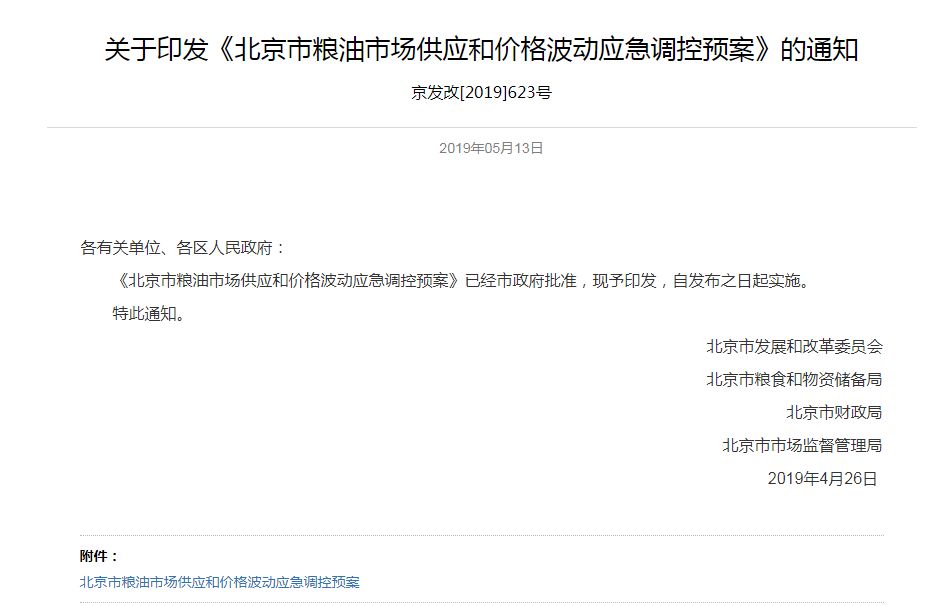Click 的通知 at the end of the title
947x606 pixels.
820,50
